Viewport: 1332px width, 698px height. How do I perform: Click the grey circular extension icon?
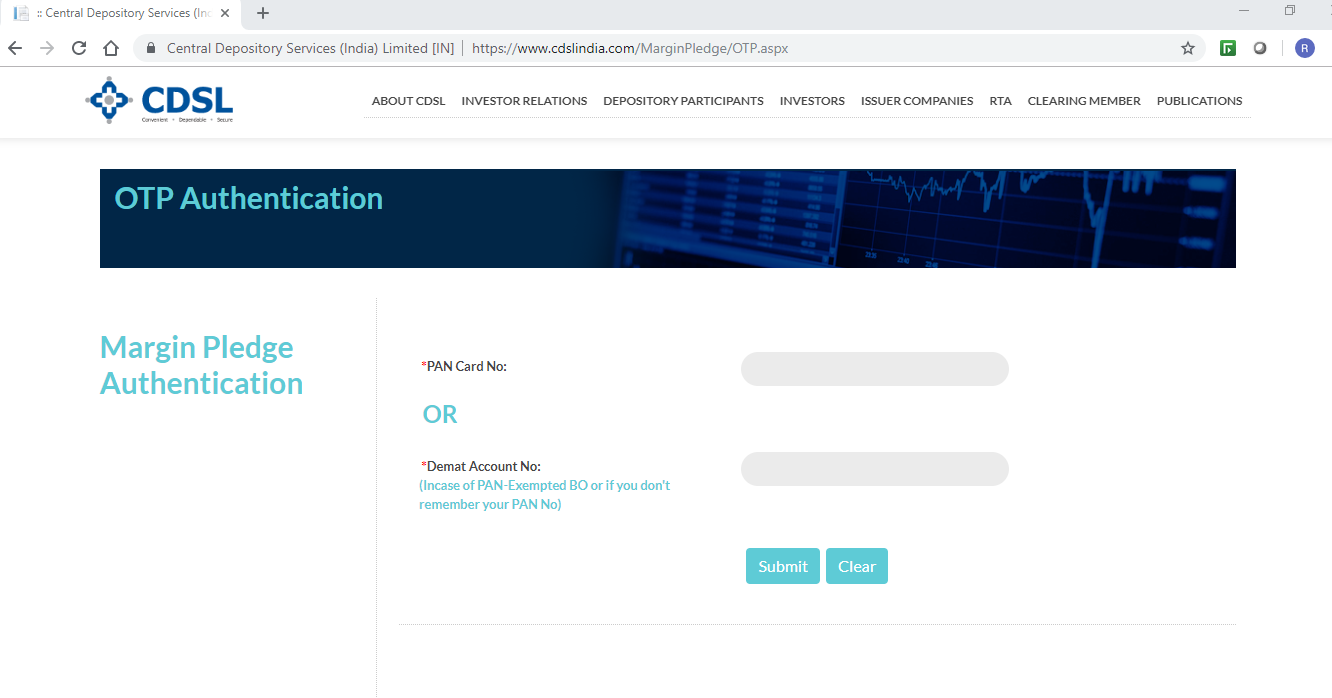[x=1260, y=48]
